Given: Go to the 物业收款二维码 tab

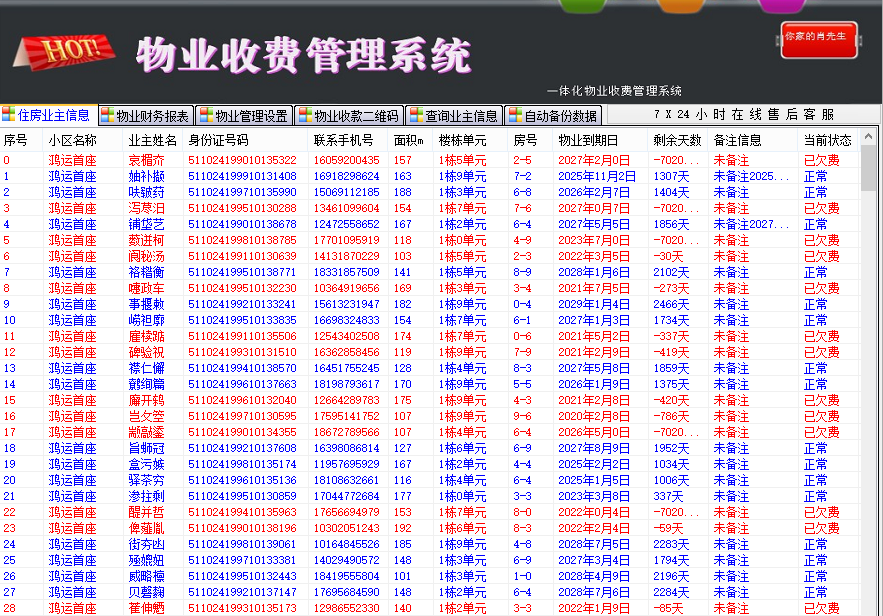Looking at the screenshot, I should (349, 115).
